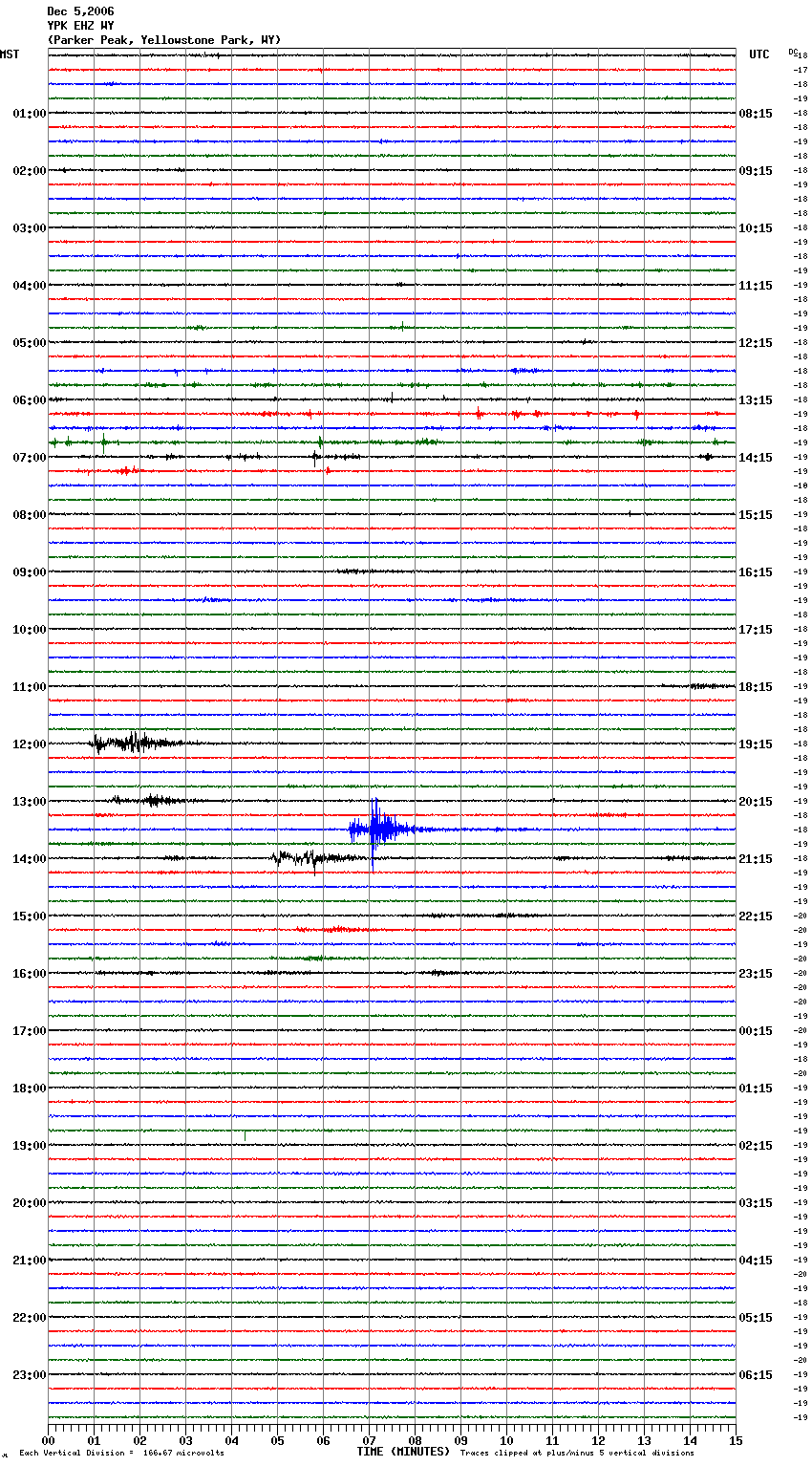The image size is (812, 1466).
Task: Click the "TIME (MINUTES)" axis title
Action: pos(403,1452)
